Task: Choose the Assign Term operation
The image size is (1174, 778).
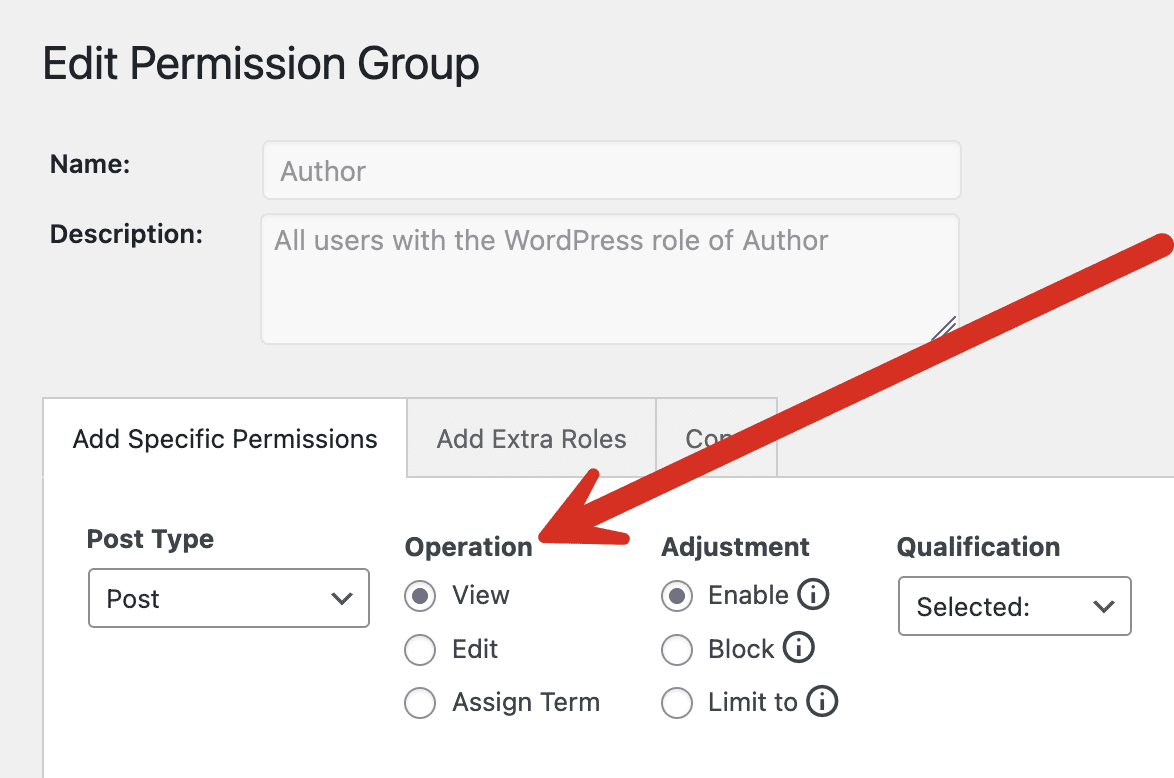Action: point(420,703)
